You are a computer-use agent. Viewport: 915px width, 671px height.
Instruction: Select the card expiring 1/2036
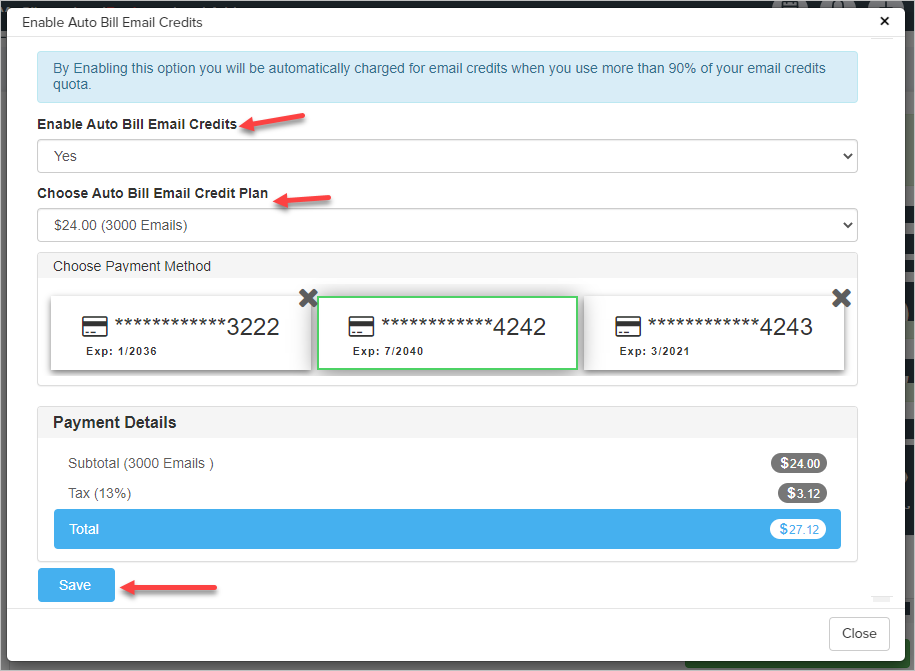181,333
